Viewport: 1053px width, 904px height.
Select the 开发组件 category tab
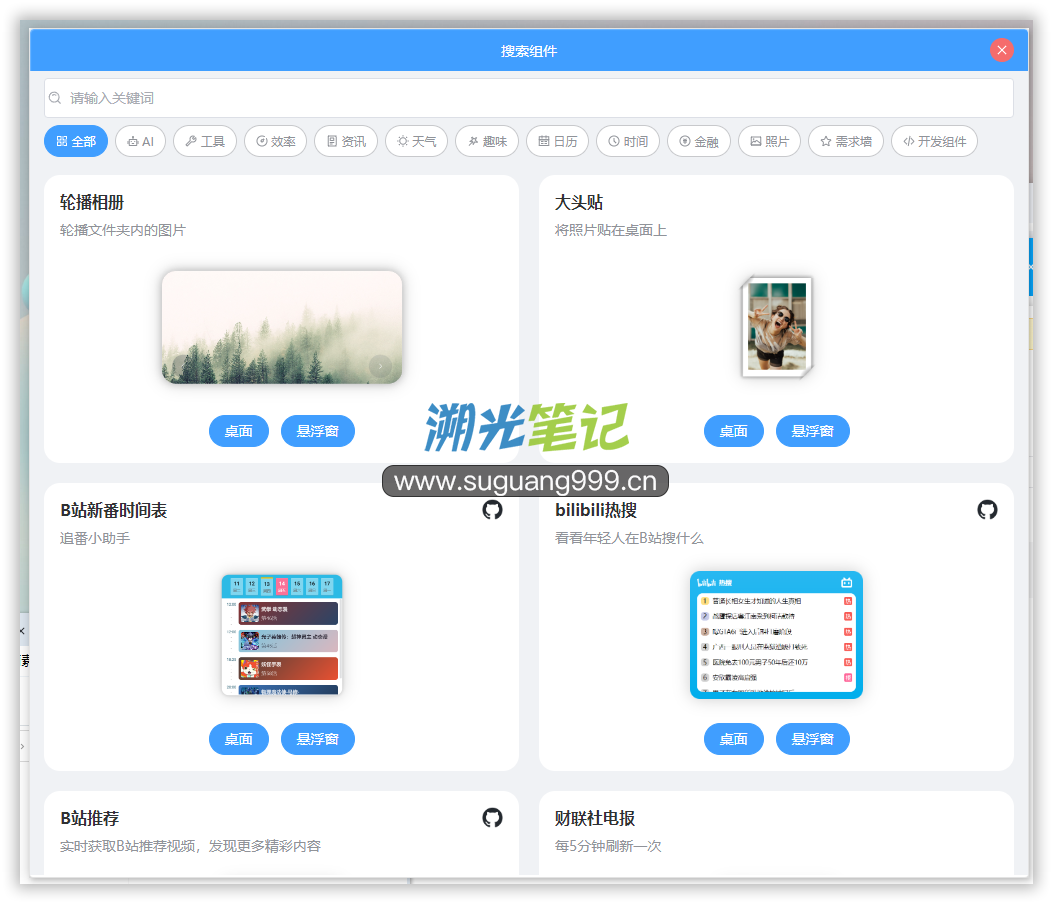(934, 141)
